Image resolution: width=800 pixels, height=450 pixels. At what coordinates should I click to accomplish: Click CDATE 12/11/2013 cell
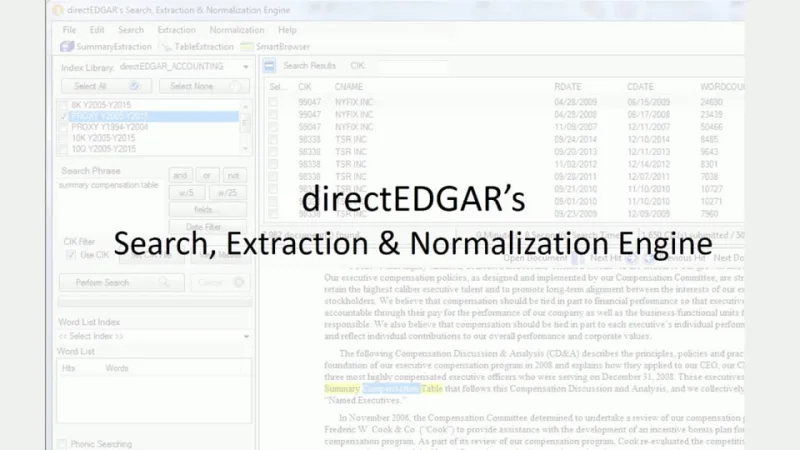[x=648, y=152]
